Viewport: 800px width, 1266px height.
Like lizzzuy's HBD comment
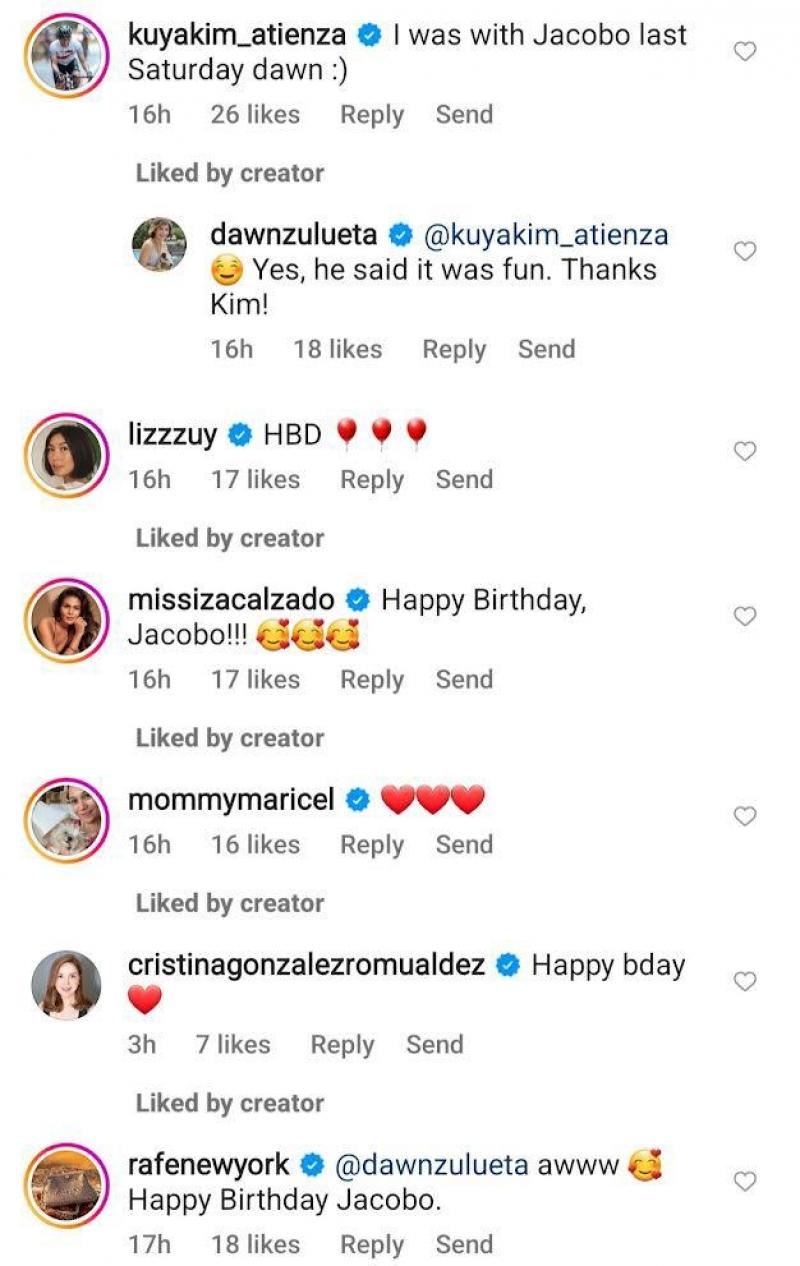[745, 451]
